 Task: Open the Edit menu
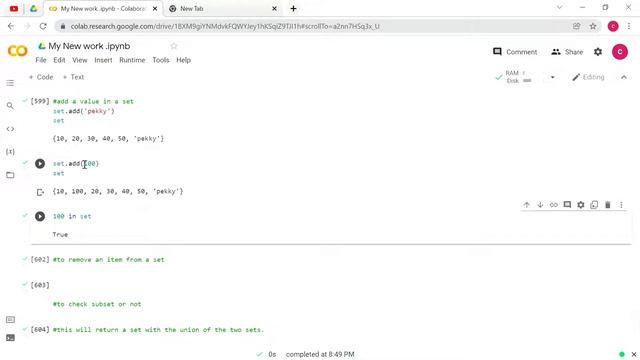tap(59, 60)
